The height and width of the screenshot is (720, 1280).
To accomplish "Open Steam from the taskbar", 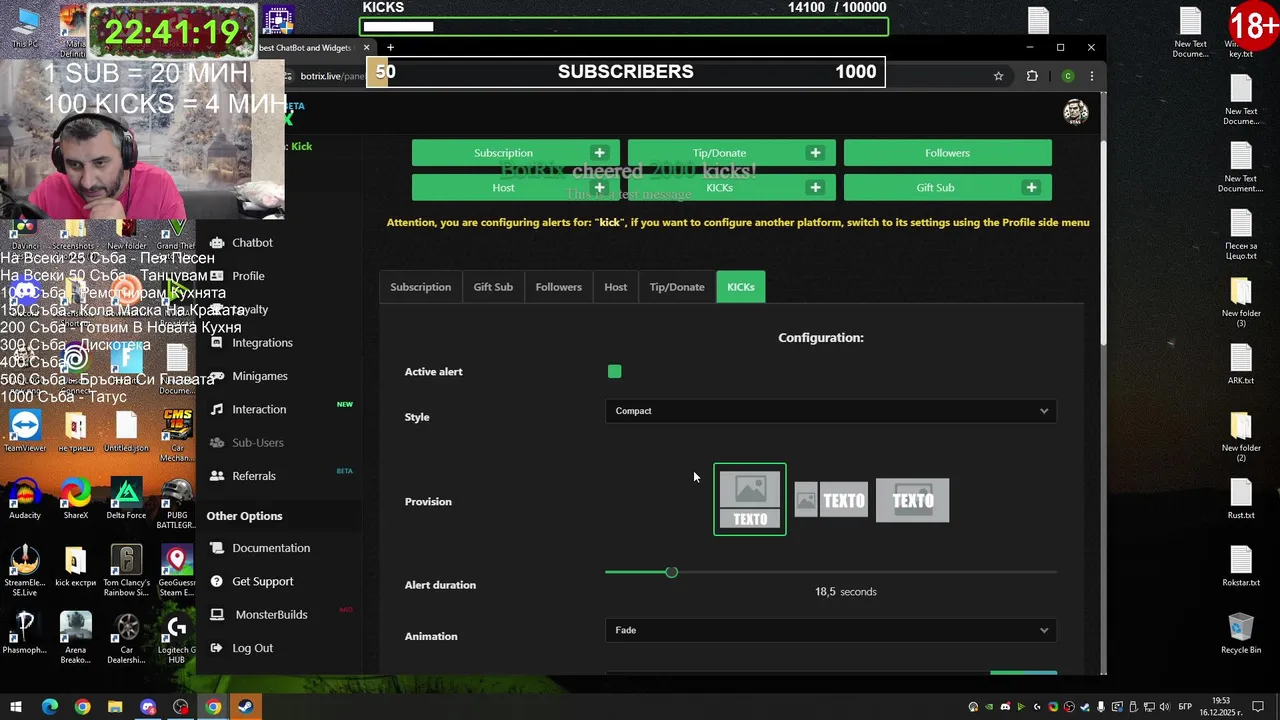I will pyautogui.click(x=245, y=707).
